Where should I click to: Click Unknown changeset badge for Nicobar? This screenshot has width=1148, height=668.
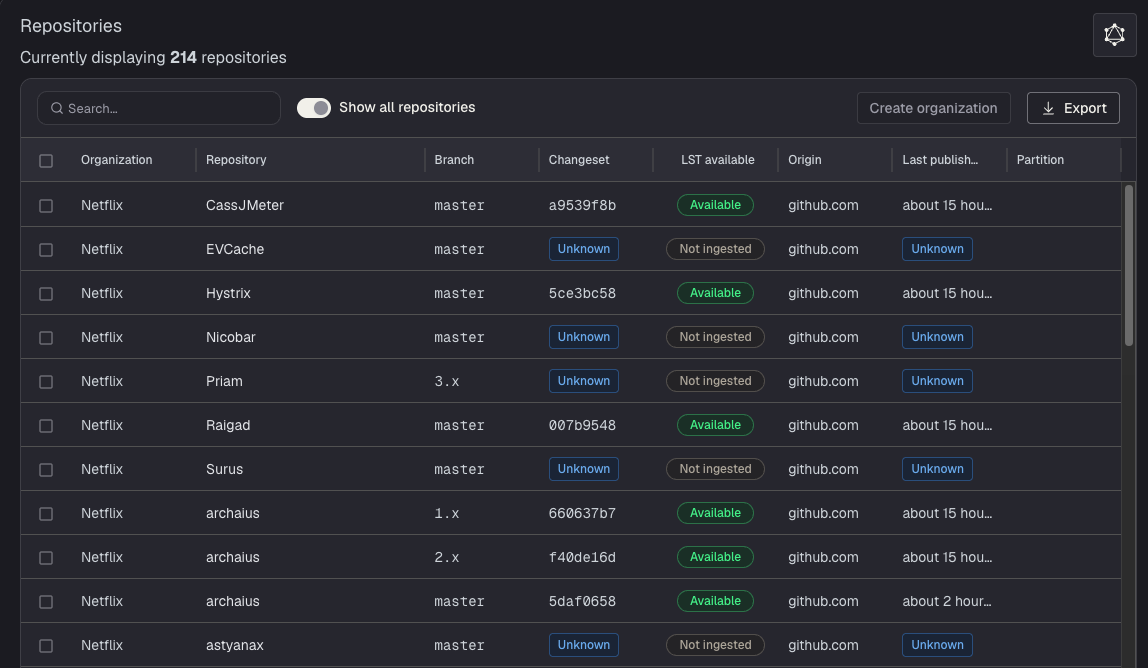(584, 337)
